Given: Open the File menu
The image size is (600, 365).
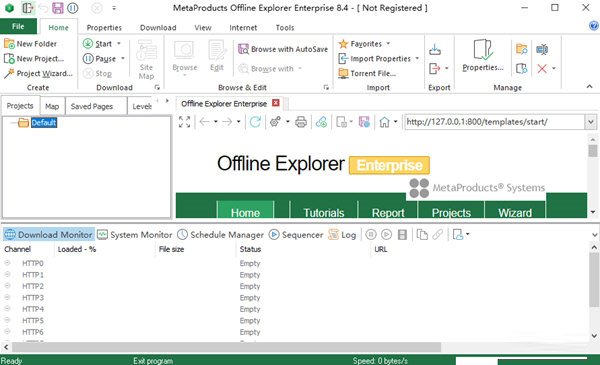Looking at the screenshot, I should click(18, 26).
